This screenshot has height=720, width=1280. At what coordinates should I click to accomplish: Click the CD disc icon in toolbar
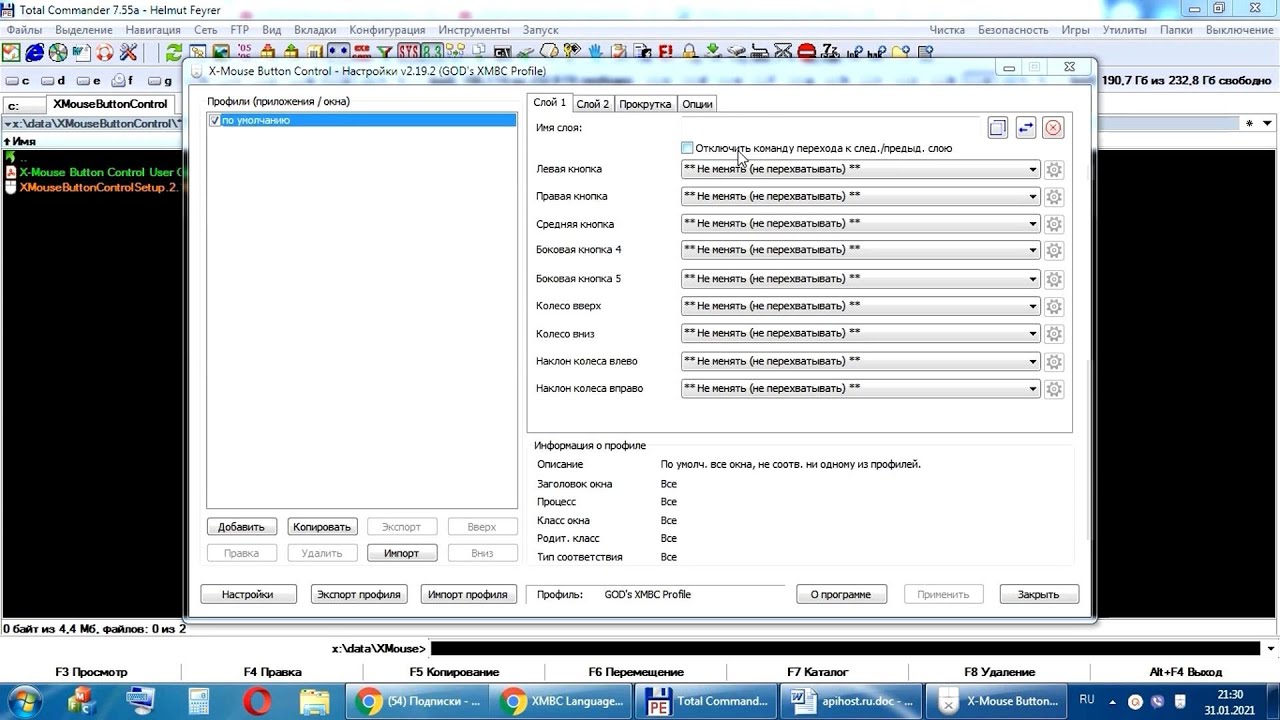point(58,52)
